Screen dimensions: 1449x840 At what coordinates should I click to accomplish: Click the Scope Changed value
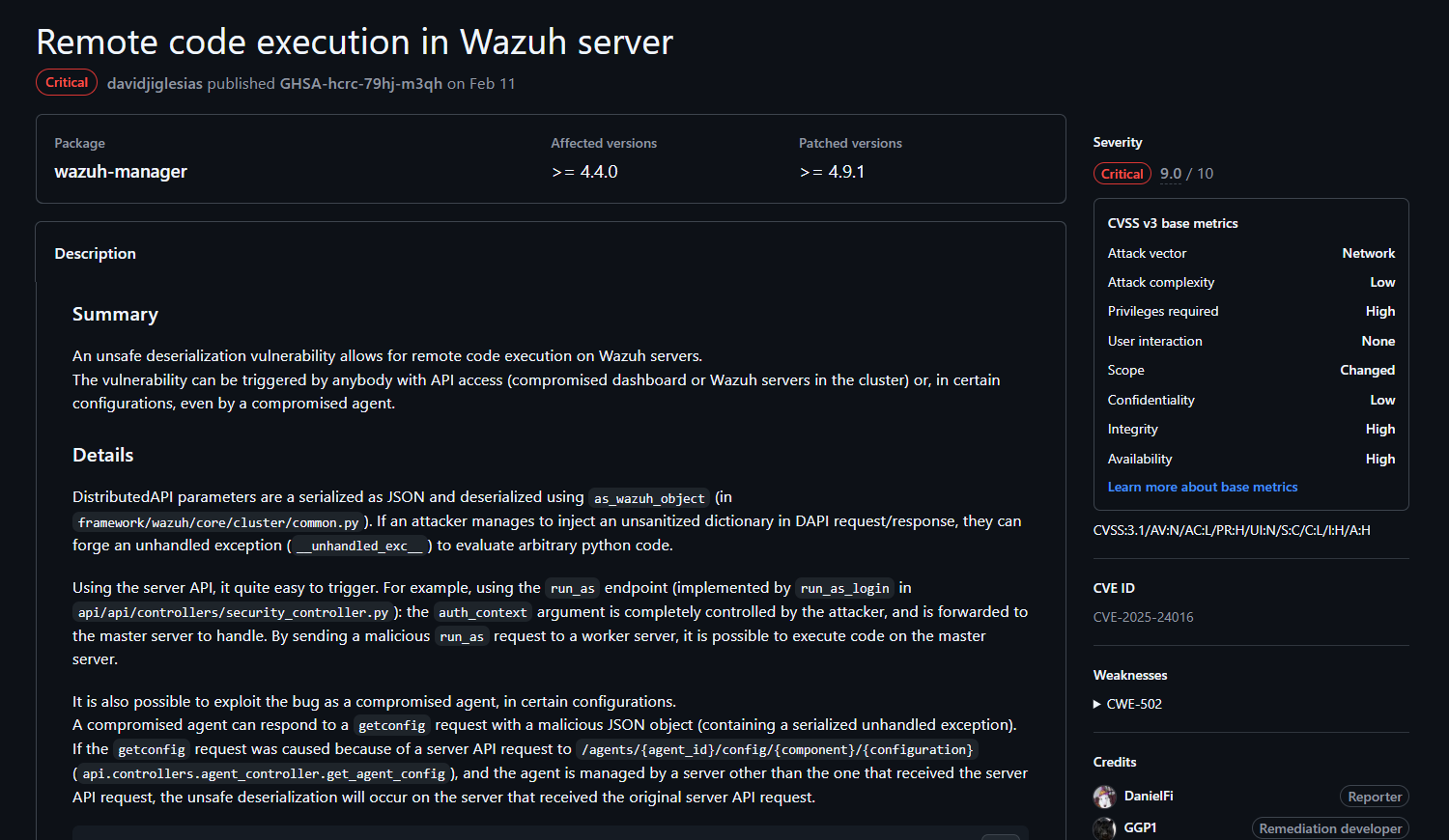(x=1367, y=370)
